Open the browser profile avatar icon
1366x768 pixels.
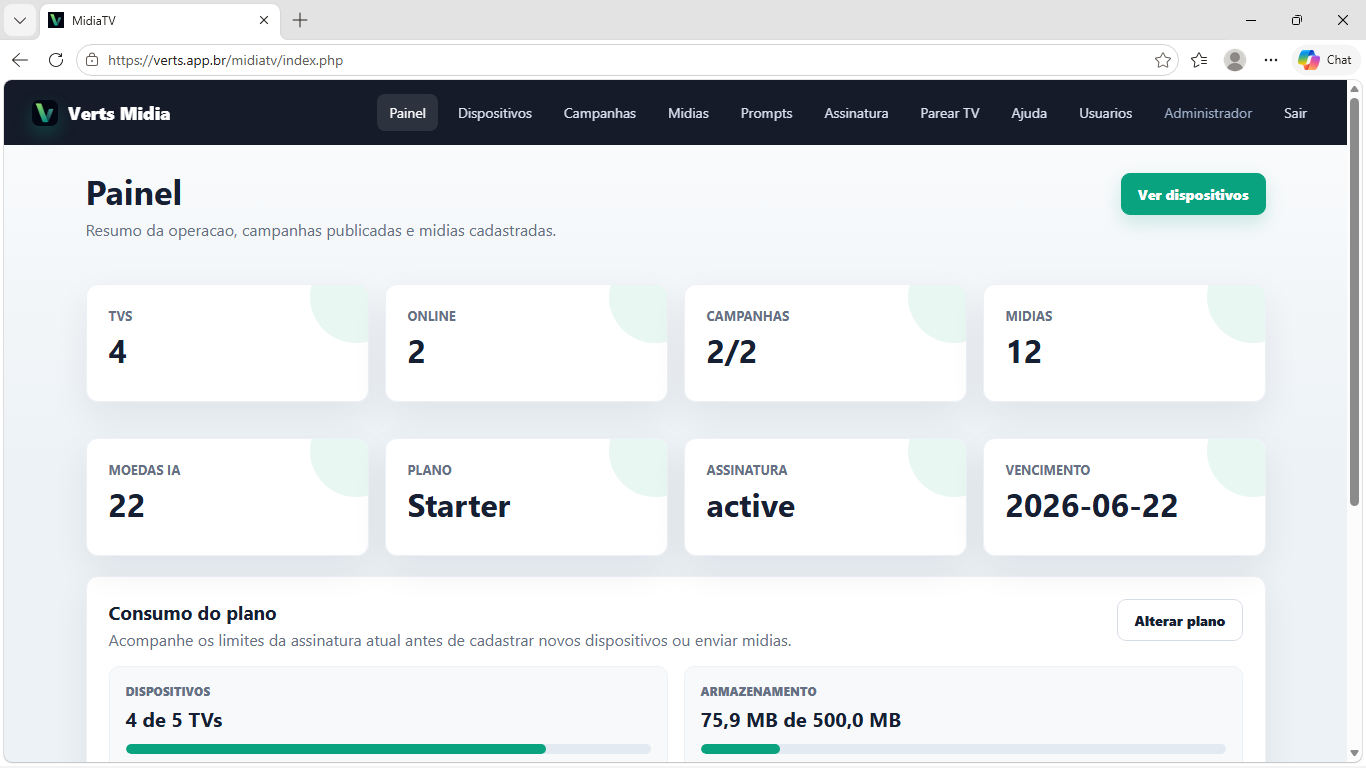(x=1235, y=60)
